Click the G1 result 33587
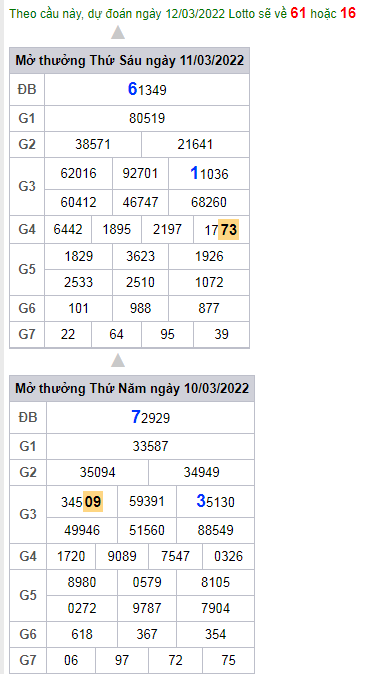 coord(150,446)
